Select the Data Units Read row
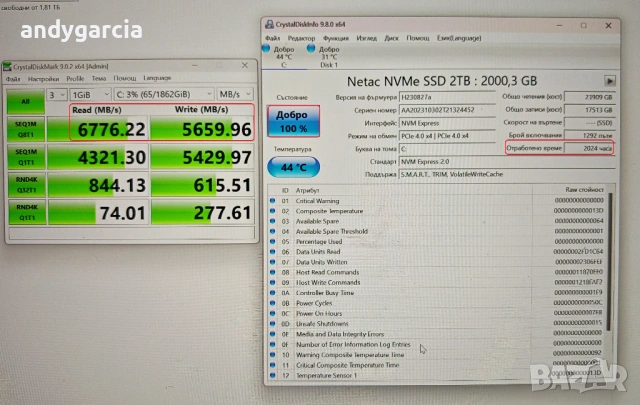The image size is (640, 405). click(437, 252)
